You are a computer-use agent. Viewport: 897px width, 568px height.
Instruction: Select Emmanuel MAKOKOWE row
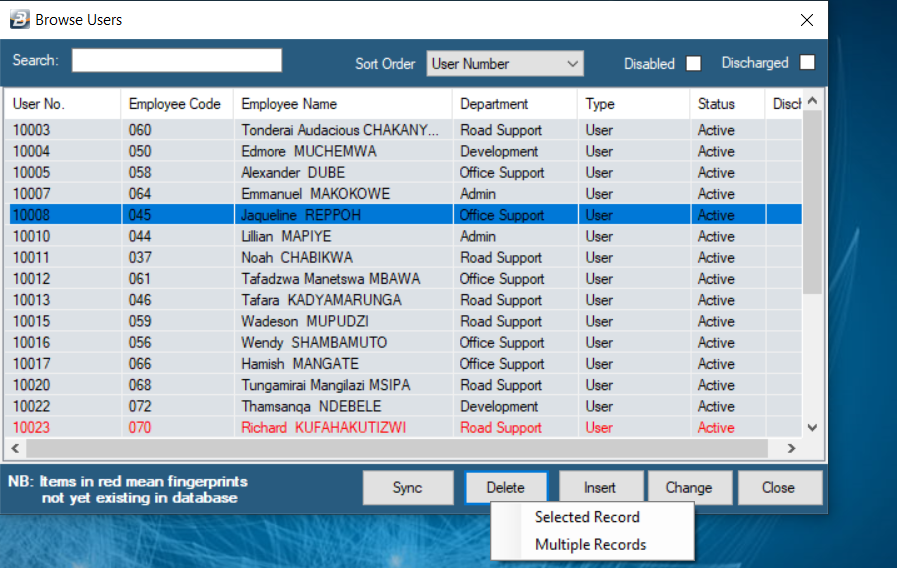[x=403, y=194]
